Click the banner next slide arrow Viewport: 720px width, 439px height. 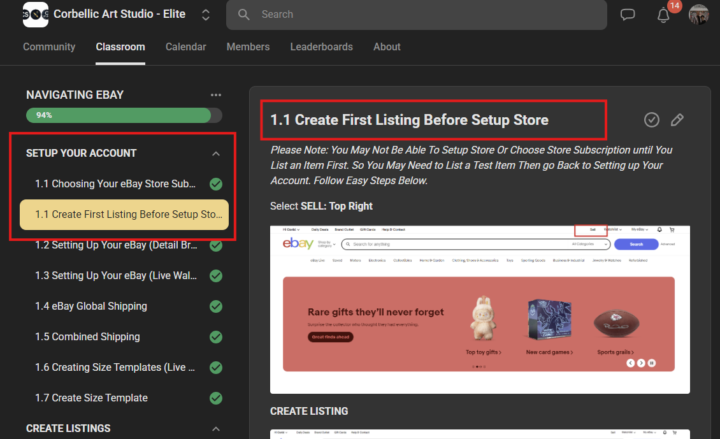(x=641, y=363)
